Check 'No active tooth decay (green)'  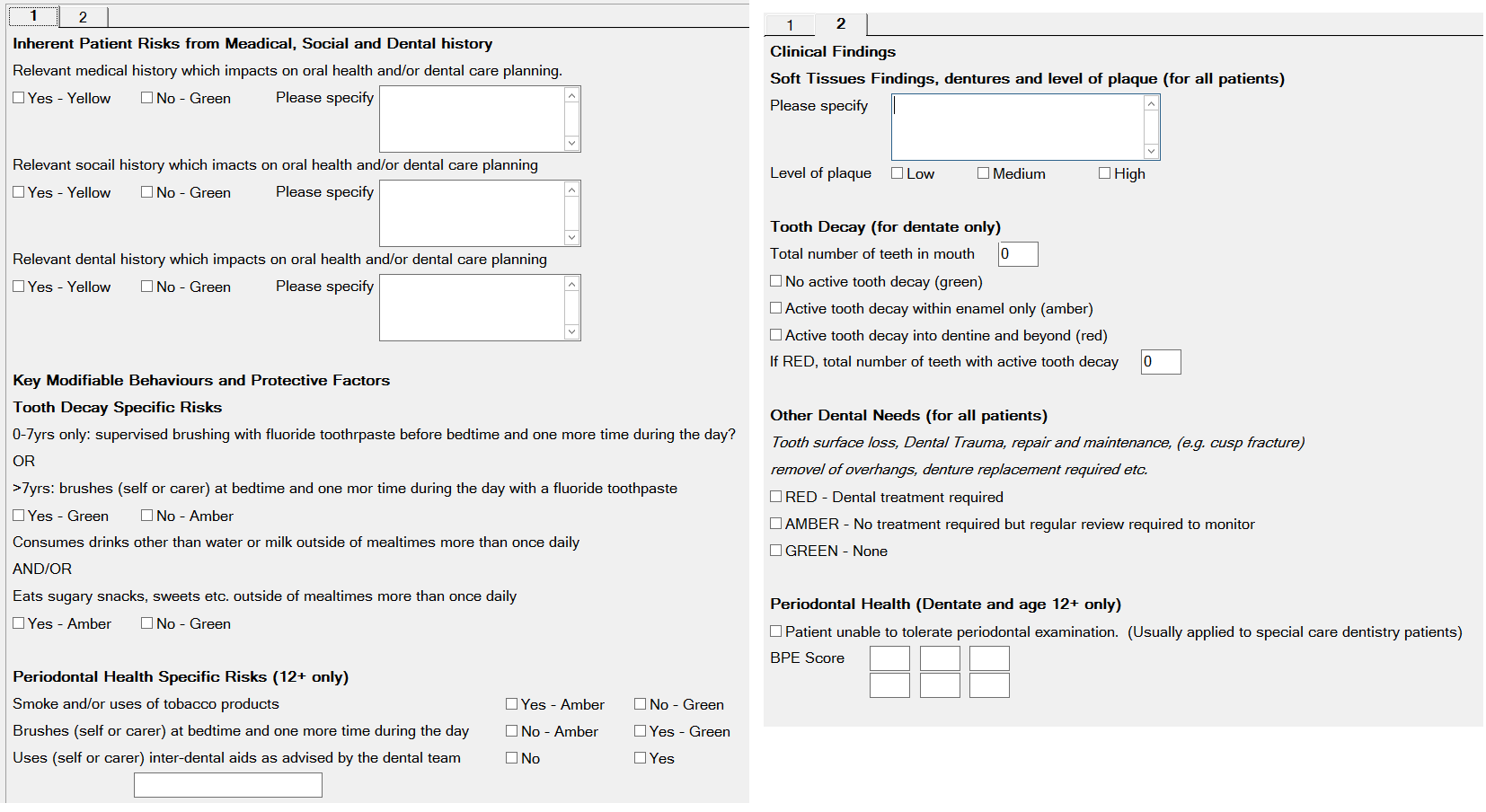tap(776, 281)
